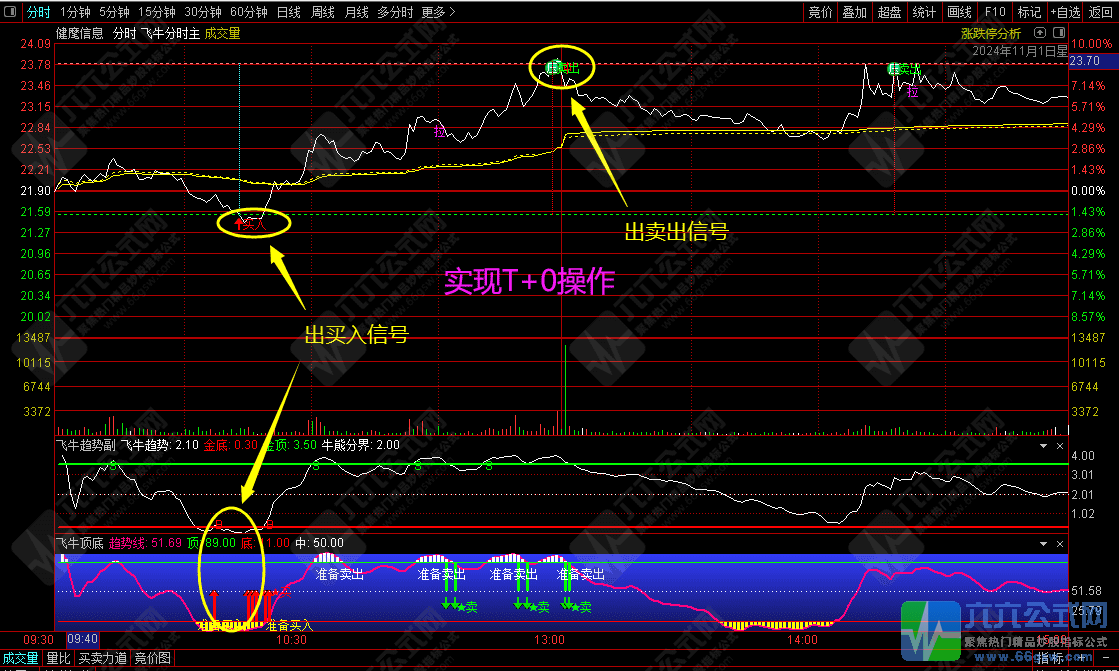Click the 卖出 sell signal marker at peak
This screenshot has width=1119, height=671.
point(562,68)
